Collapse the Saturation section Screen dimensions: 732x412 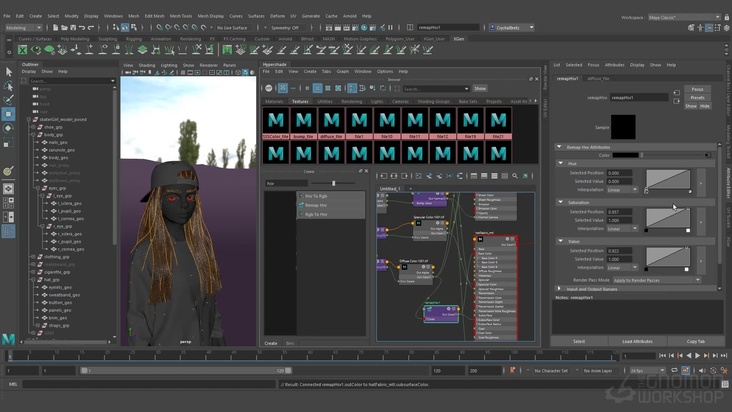(561, 203)
